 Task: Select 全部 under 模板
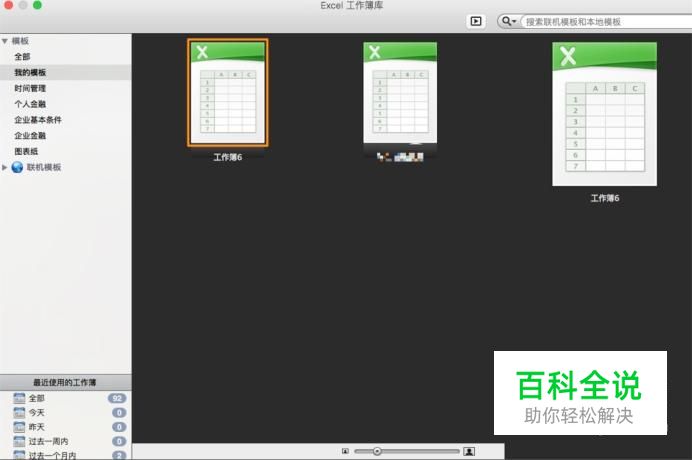22,57
